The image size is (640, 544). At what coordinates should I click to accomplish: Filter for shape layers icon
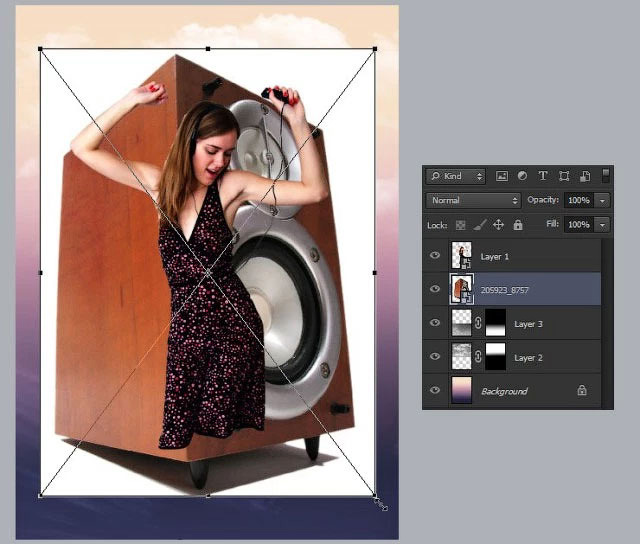point(564,176)
